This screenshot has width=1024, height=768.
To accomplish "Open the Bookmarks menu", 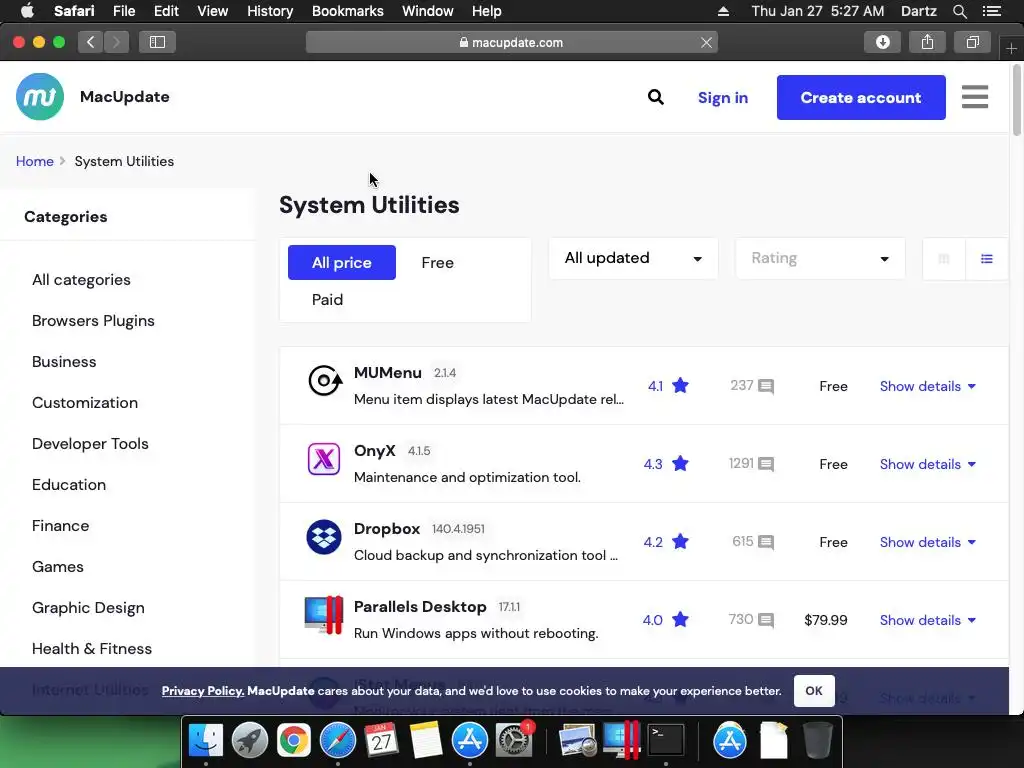I will pyautogui.click(x=347, y=11).
